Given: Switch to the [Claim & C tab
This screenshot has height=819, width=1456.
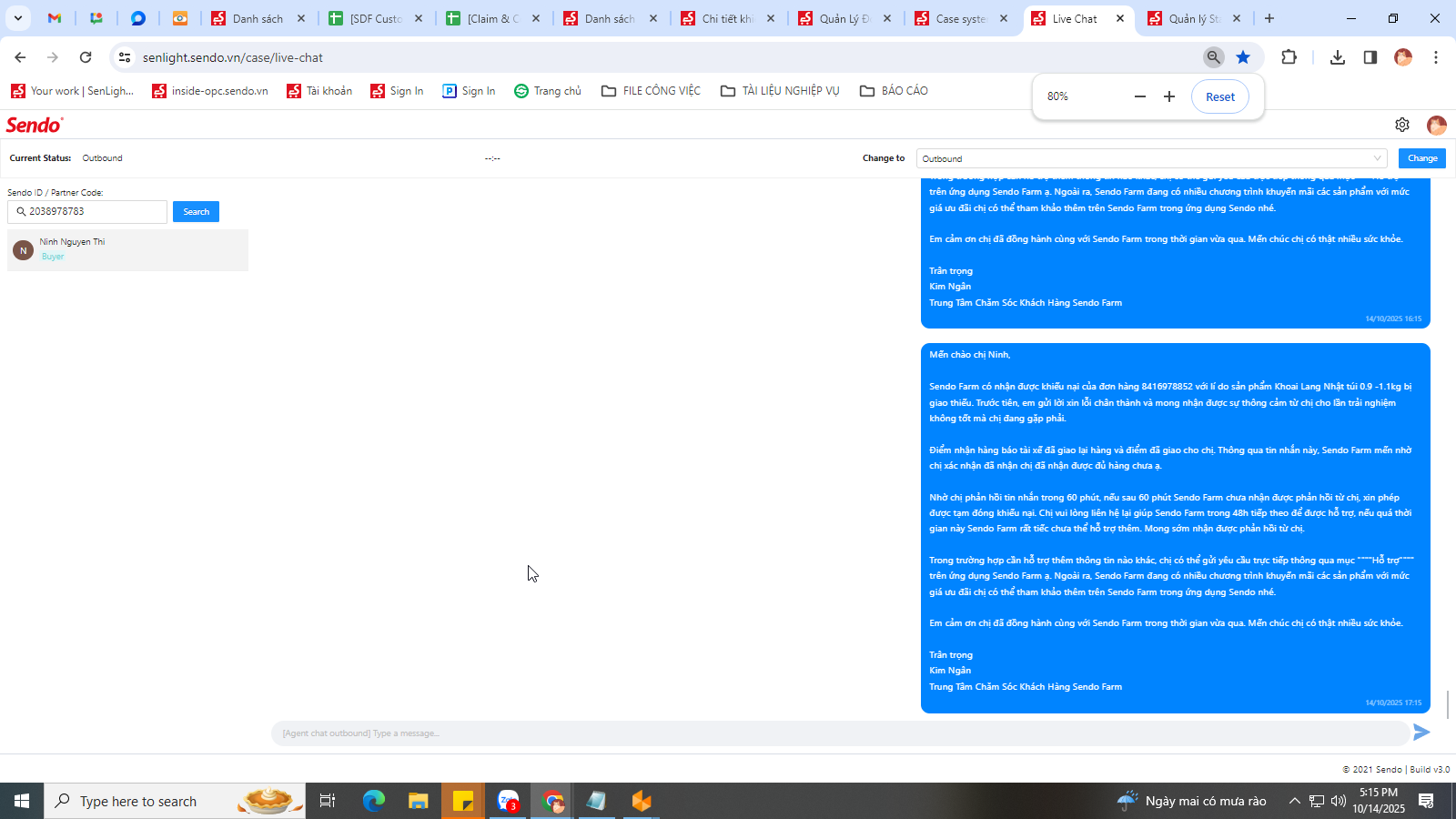Looking at the screenshot, I should coord(494,18).
